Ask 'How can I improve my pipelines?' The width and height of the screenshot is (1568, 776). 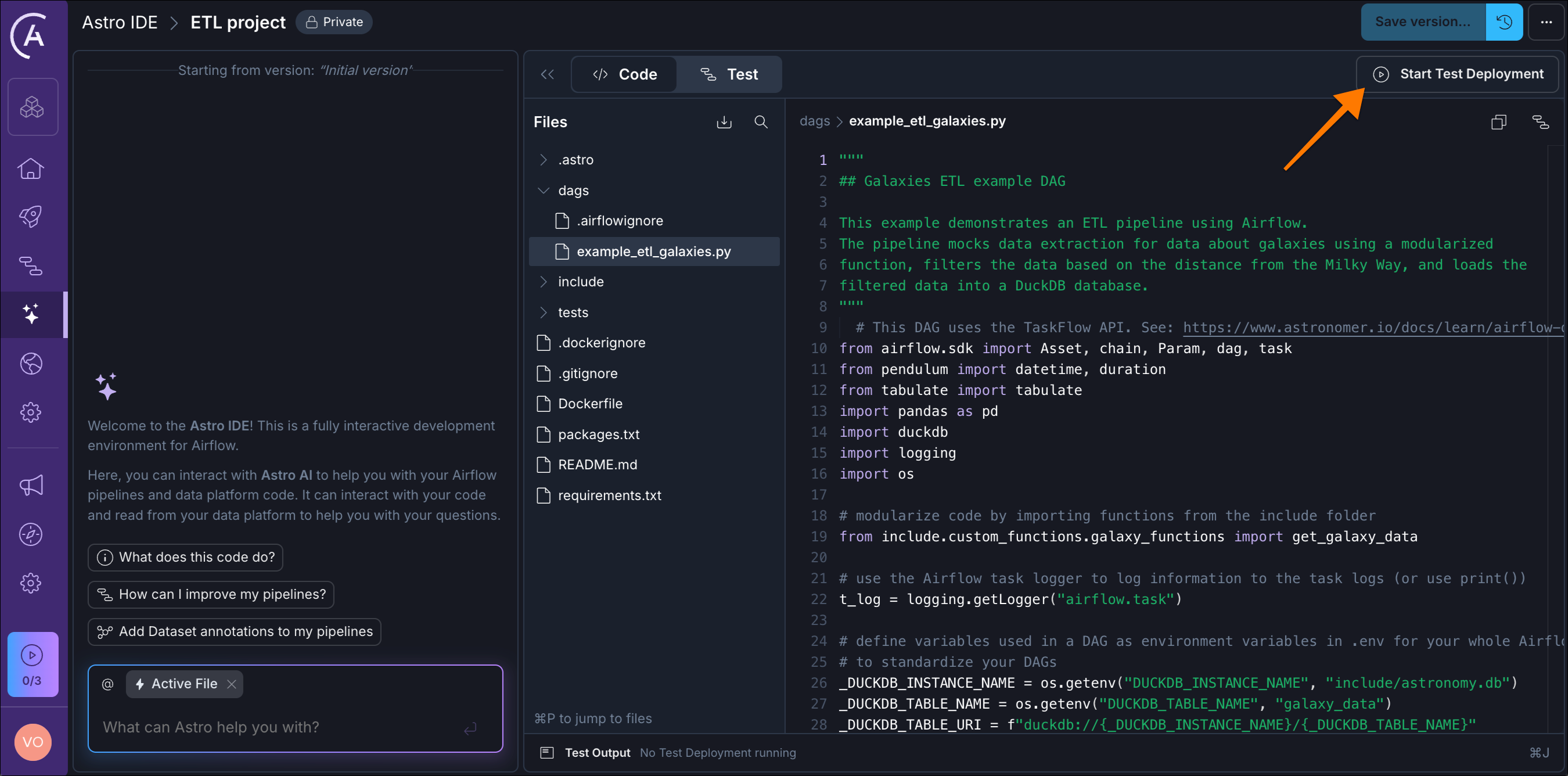pos(211,595)
